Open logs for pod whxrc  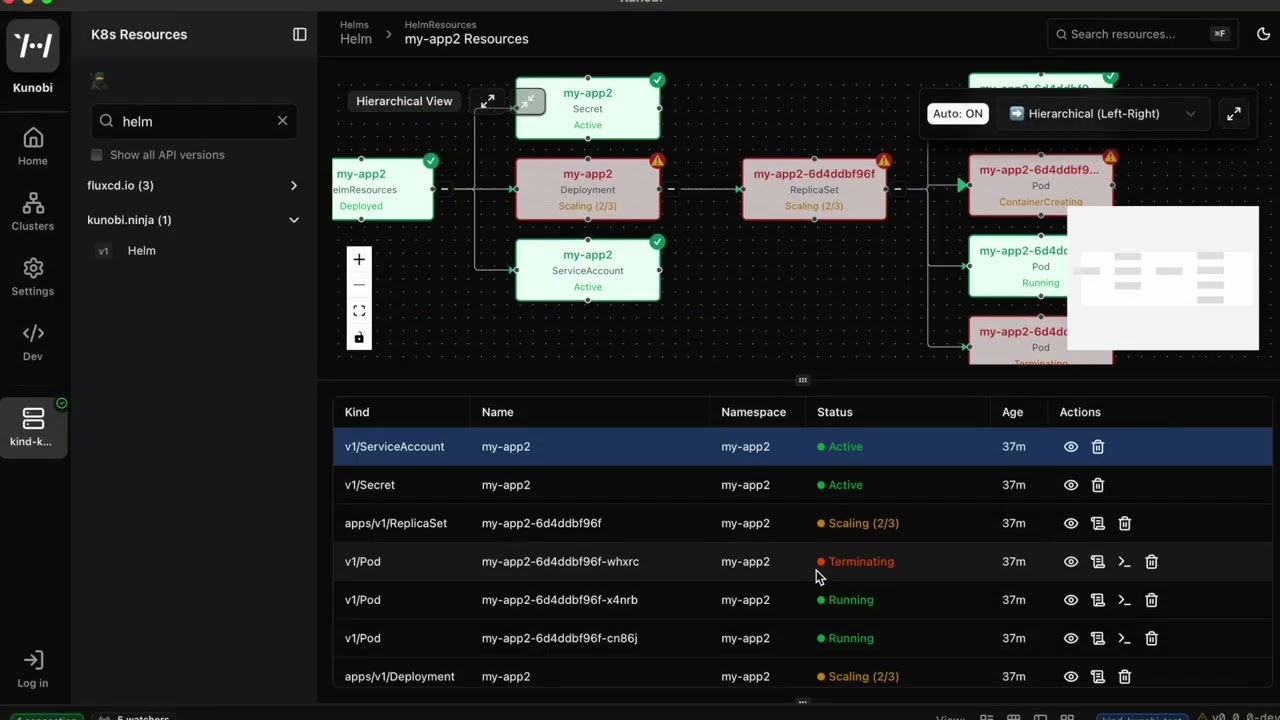pos(1098,562)
